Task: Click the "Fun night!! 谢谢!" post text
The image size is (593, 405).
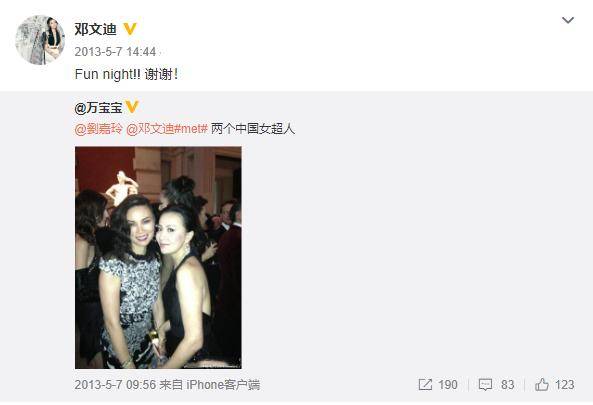Action: 126,74
